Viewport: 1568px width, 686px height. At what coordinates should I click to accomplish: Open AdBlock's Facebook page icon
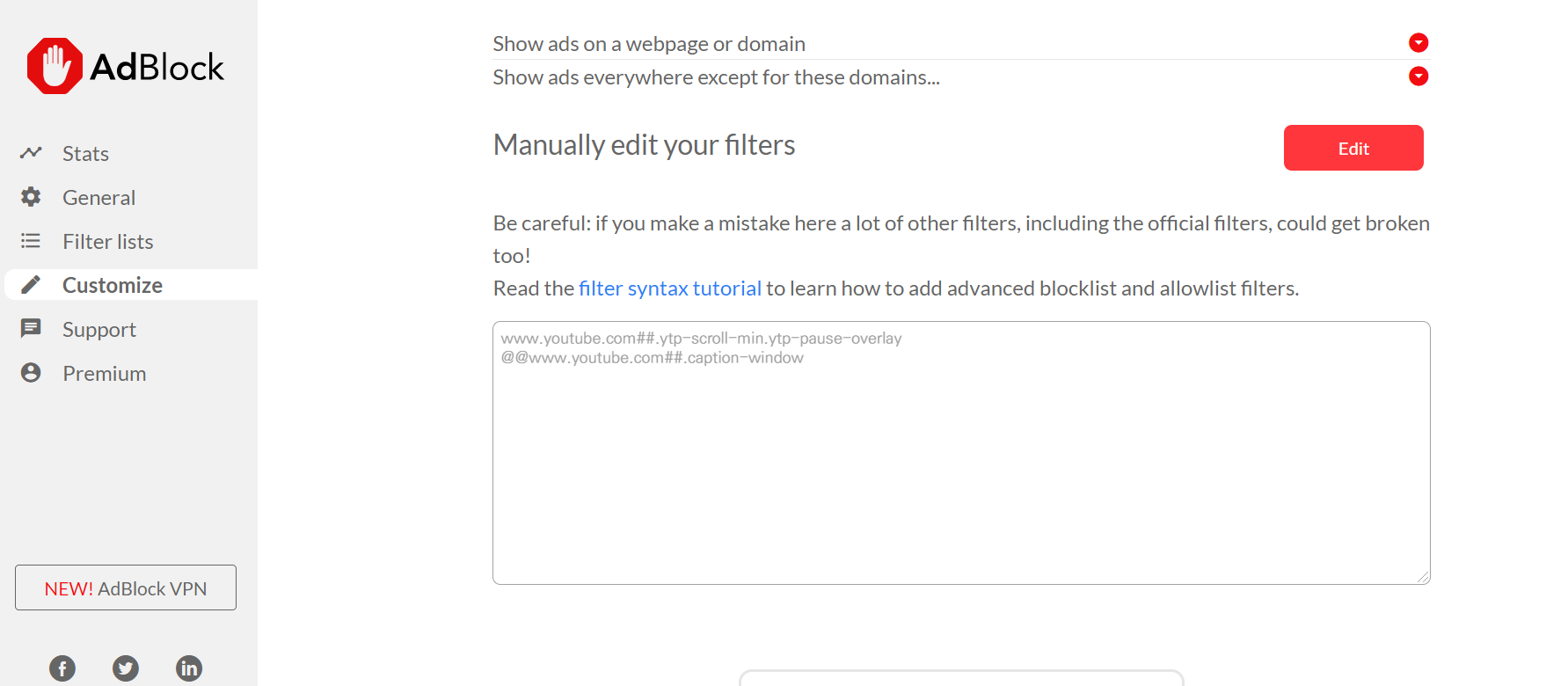(62, 668)
